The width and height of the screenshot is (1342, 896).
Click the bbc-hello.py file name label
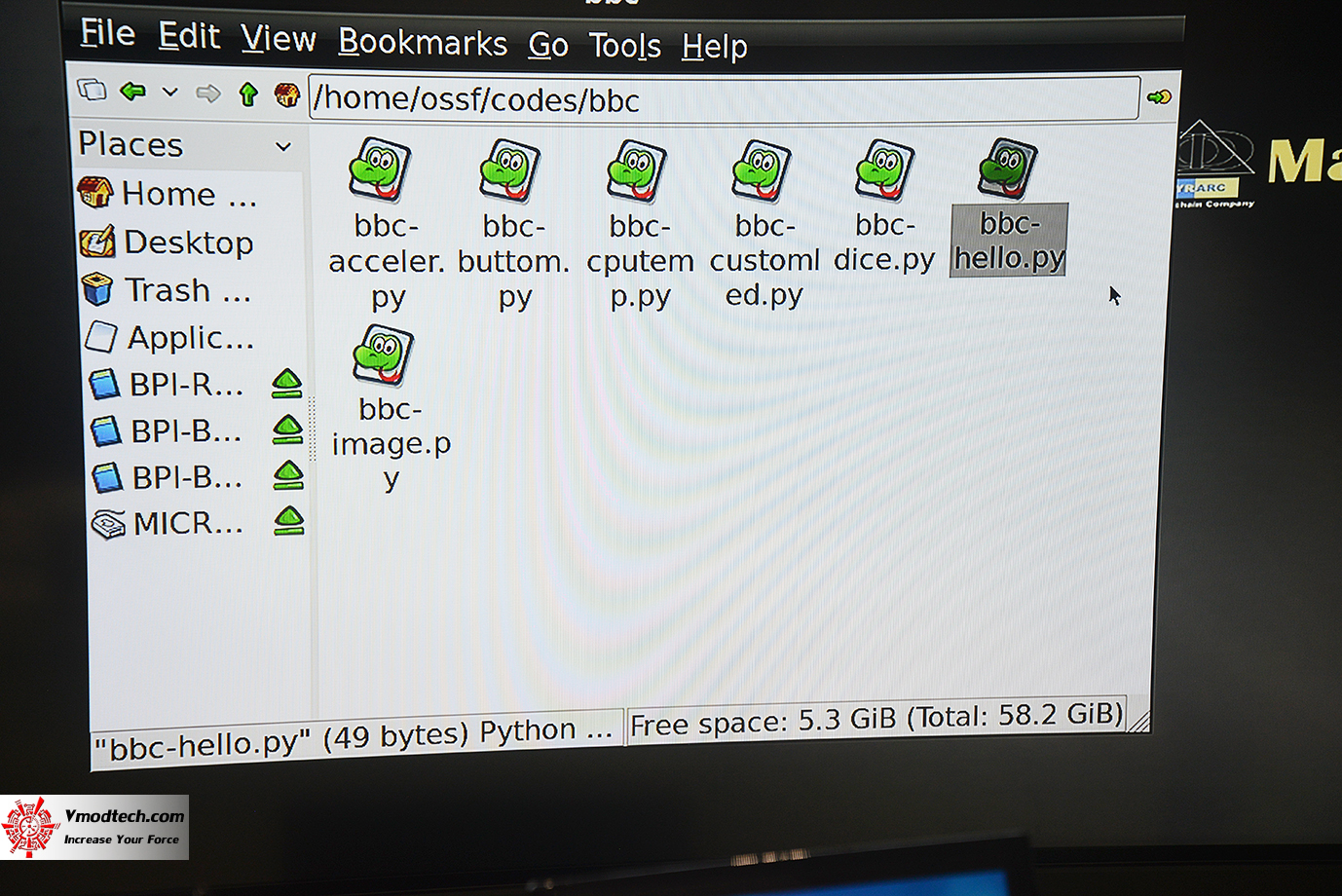point(1009,240)
